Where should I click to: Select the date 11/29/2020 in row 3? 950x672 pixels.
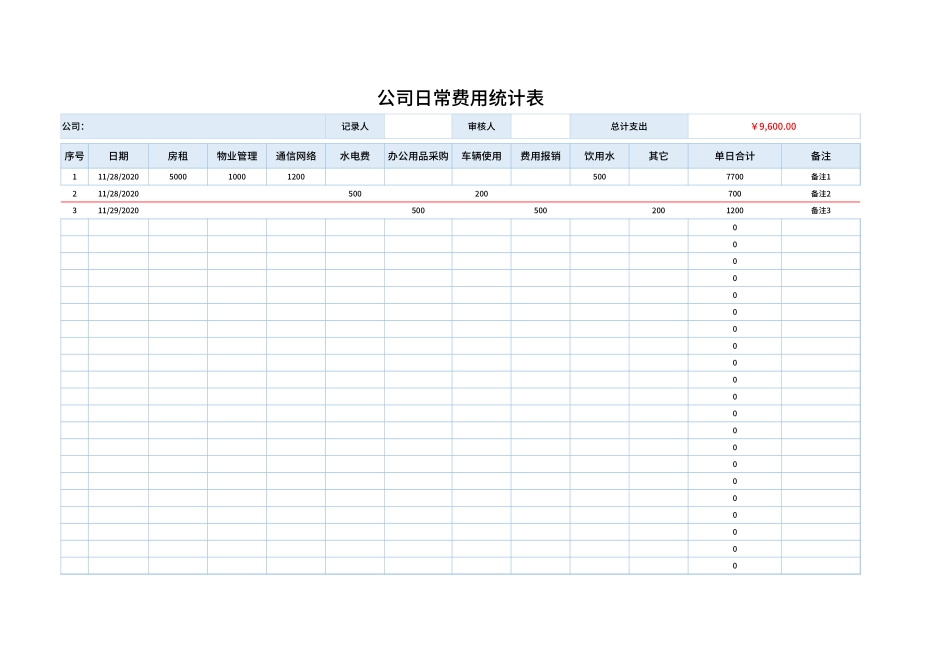click(x=118, y=211)
